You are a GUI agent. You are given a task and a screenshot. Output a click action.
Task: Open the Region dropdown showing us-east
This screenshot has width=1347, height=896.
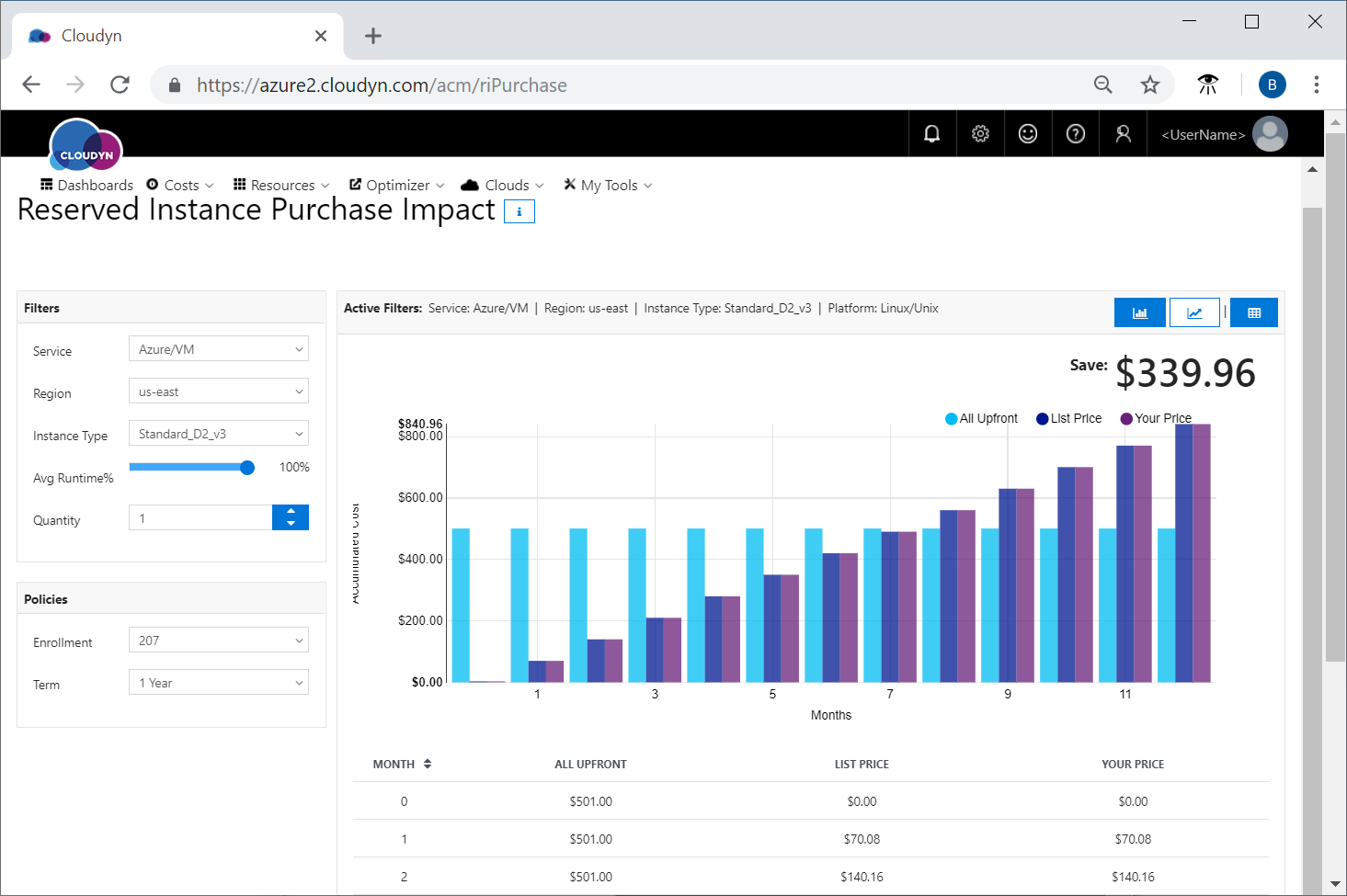[x=219, y=391]
